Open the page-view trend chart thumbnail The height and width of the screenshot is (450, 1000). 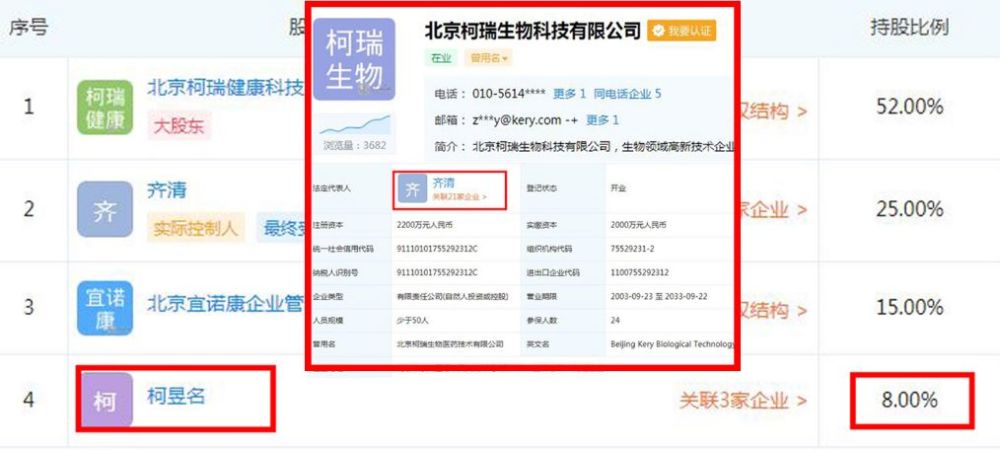pos(355,124)
